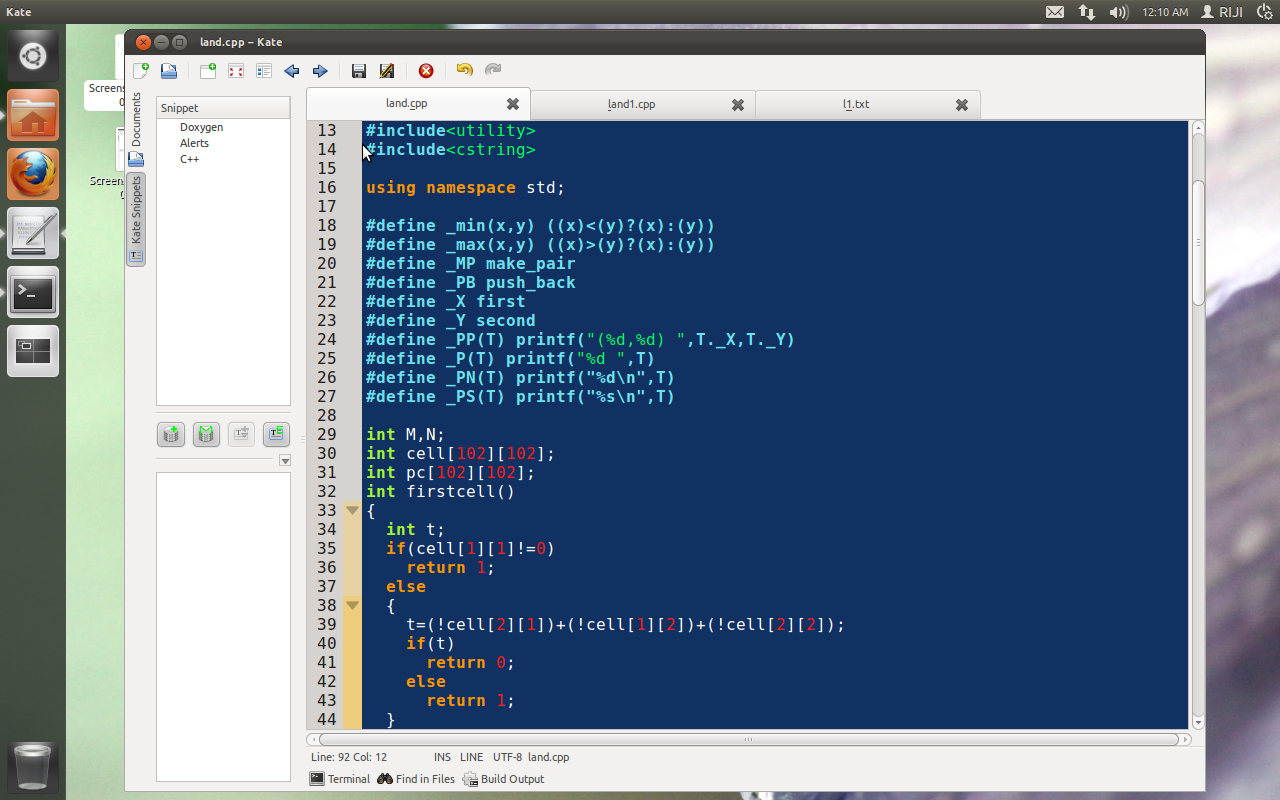1280x800 pixels.
Task: Save the current document land.cpp
Action: [x=359, y=70]
